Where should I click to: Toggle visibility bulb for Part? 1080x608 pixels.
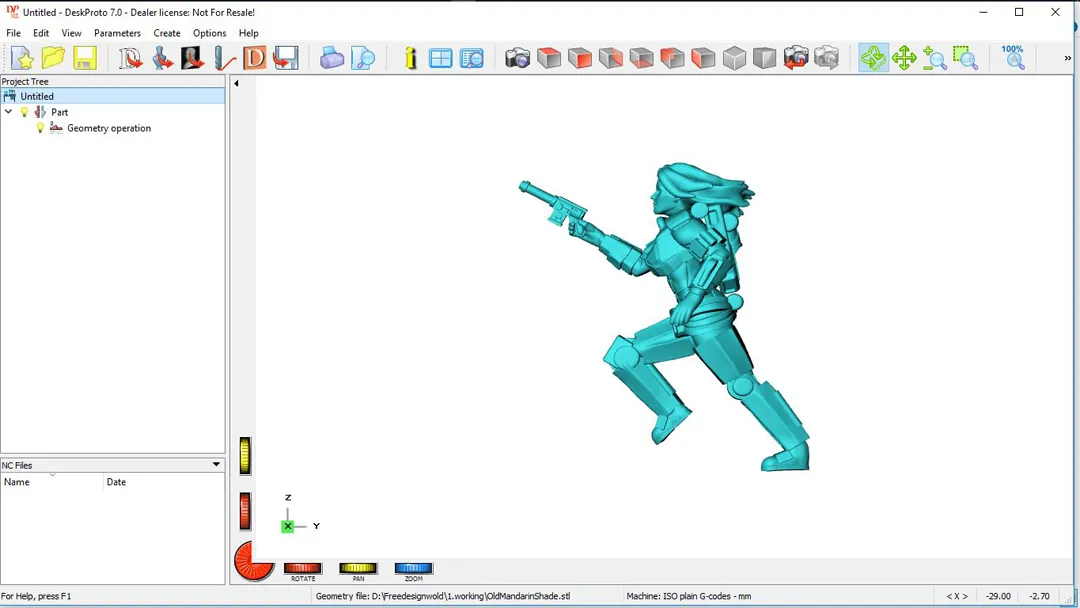coord(25,113)
